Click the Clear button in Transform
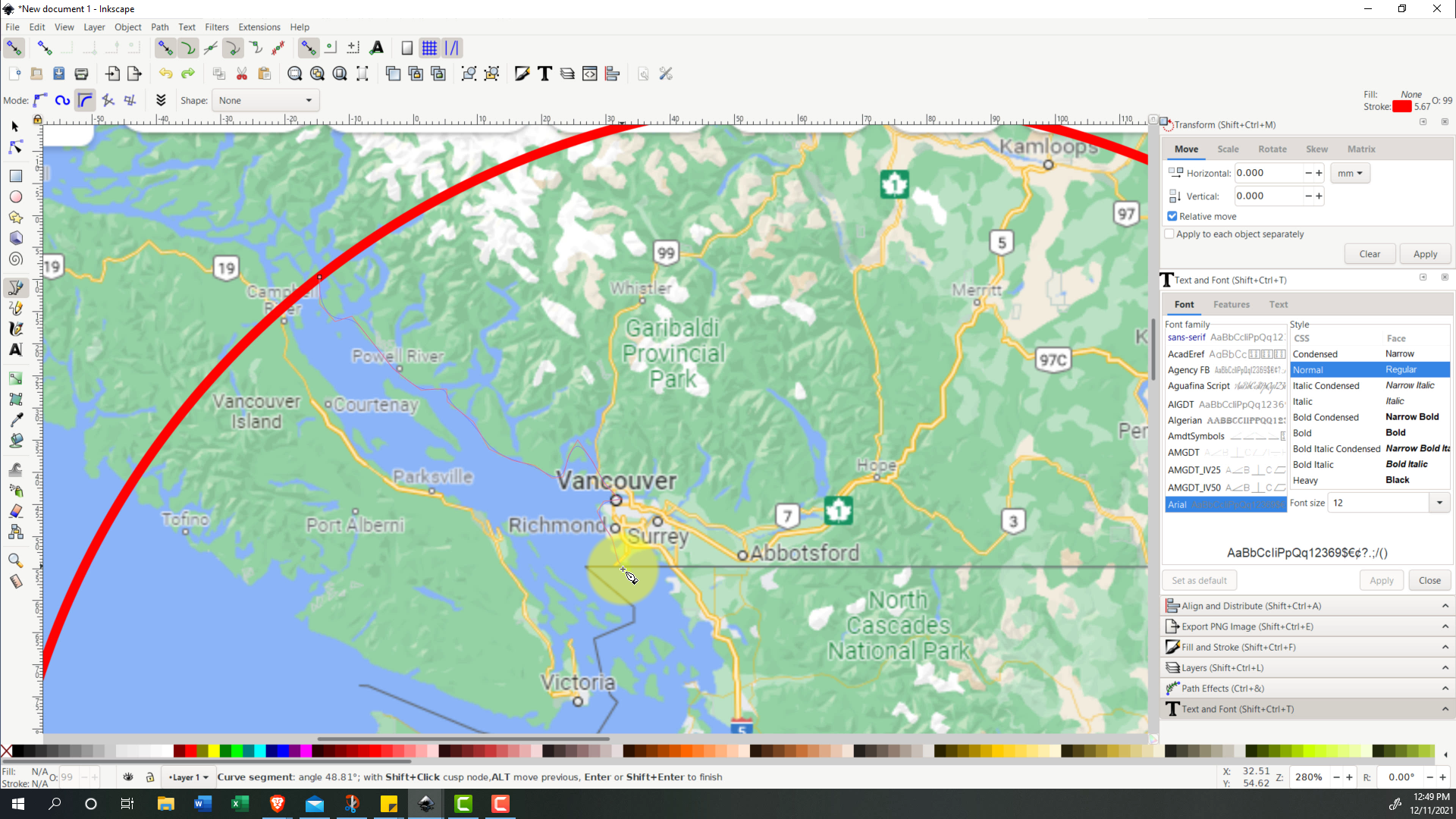This screenshot has width=1456, height=819. pyautogui.click(x=1369, y=254)
